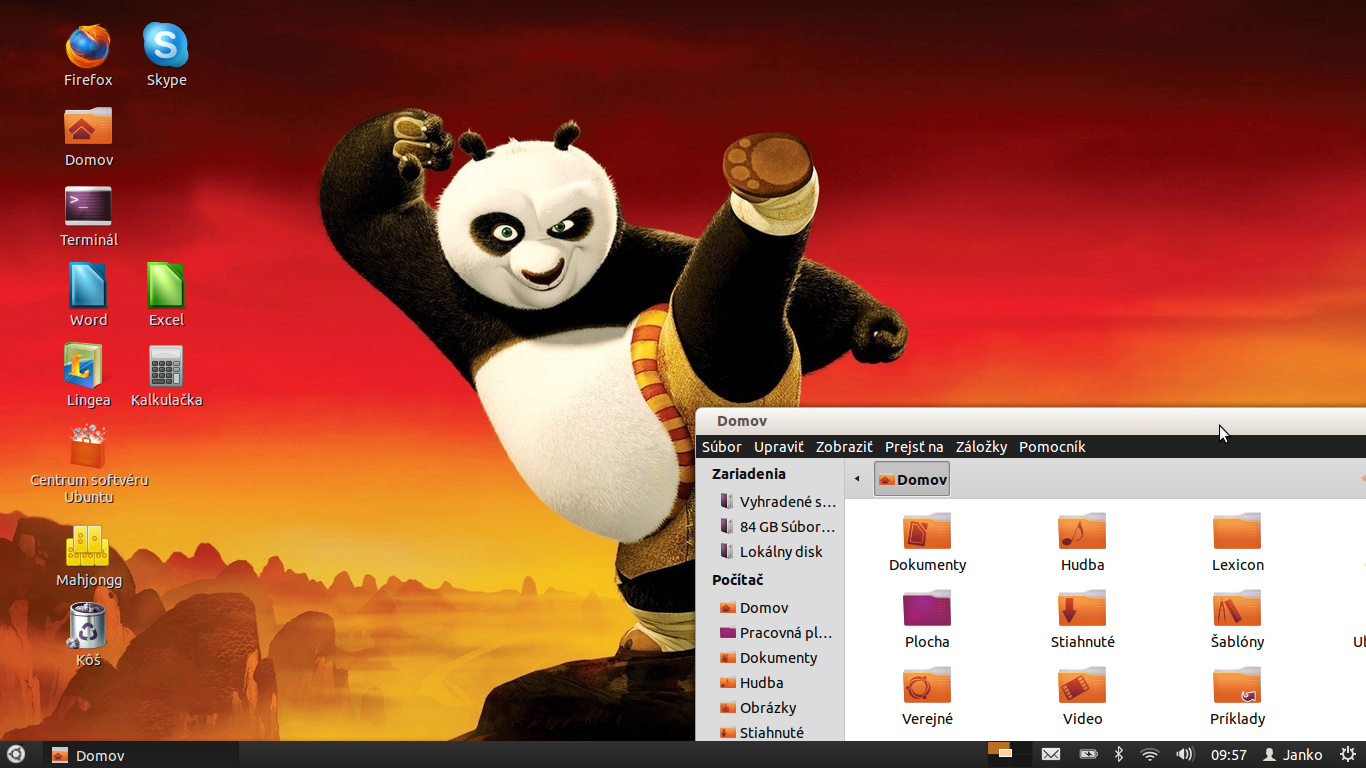This screenshot has height=768, width=1366.
Task: Open the Súbor menu
Action: coord(722,447)
